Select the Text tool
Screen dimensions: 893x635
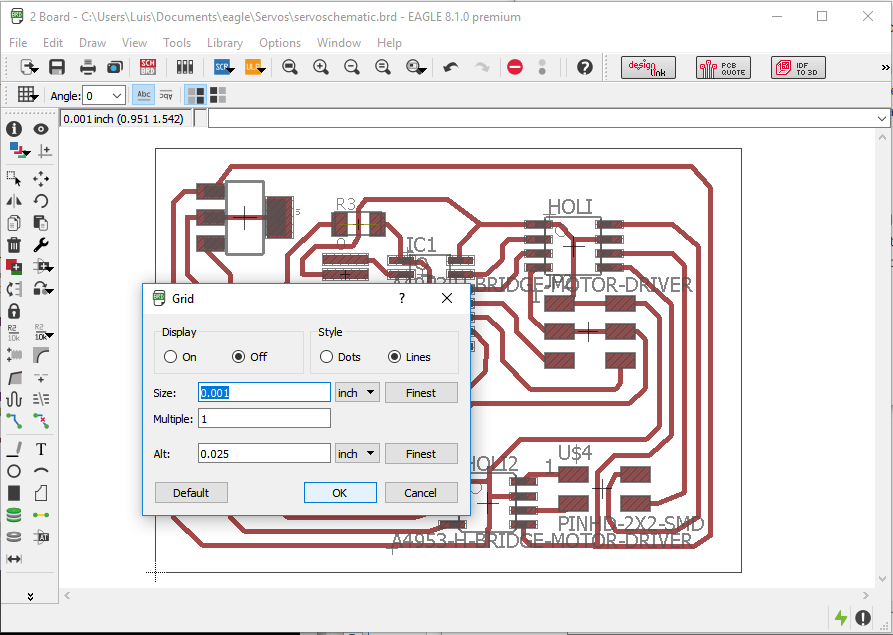pos(41,449)
